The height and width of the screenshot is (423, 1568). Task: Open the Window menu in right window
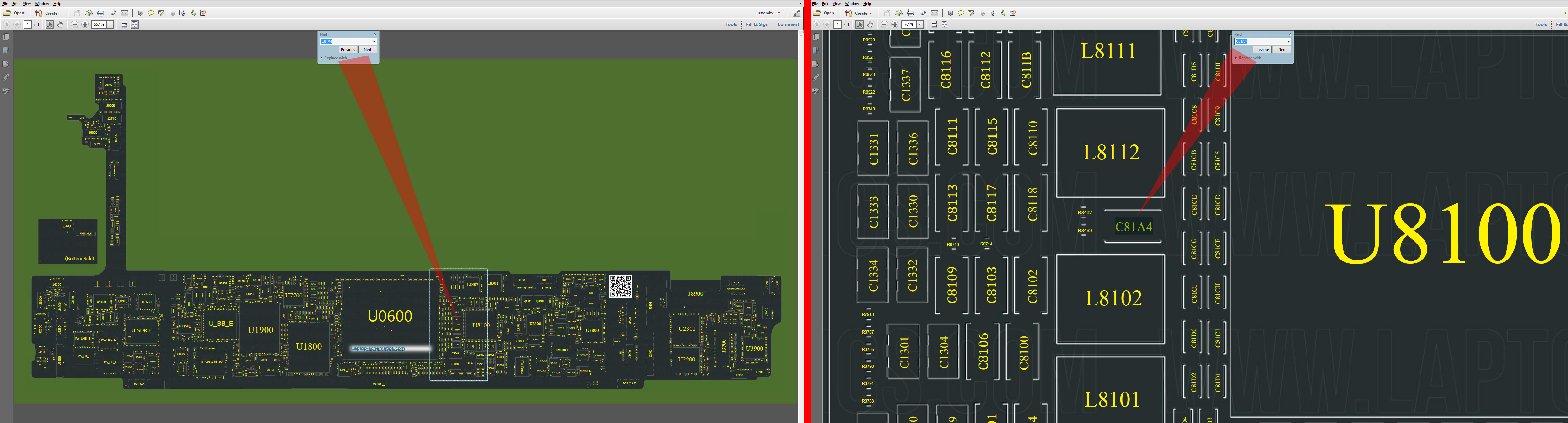point(852,4)
